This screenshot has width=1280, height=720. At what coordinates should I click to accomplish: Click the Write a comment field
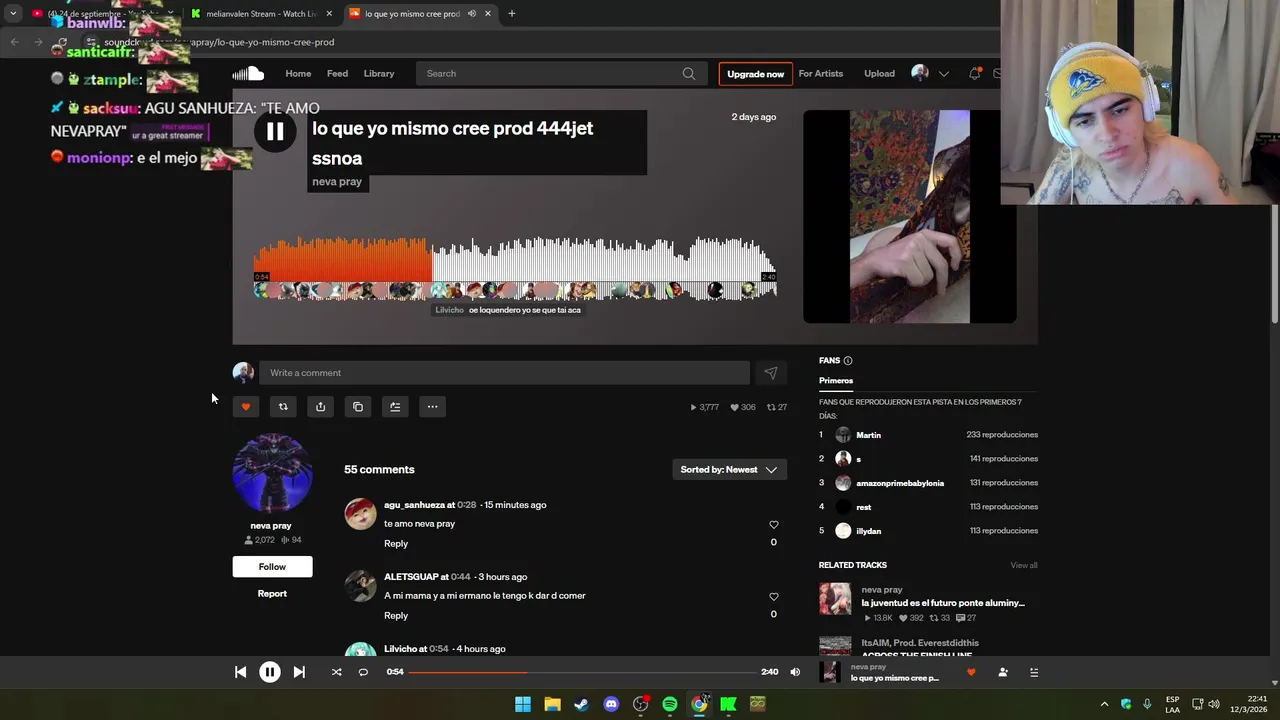504,373
